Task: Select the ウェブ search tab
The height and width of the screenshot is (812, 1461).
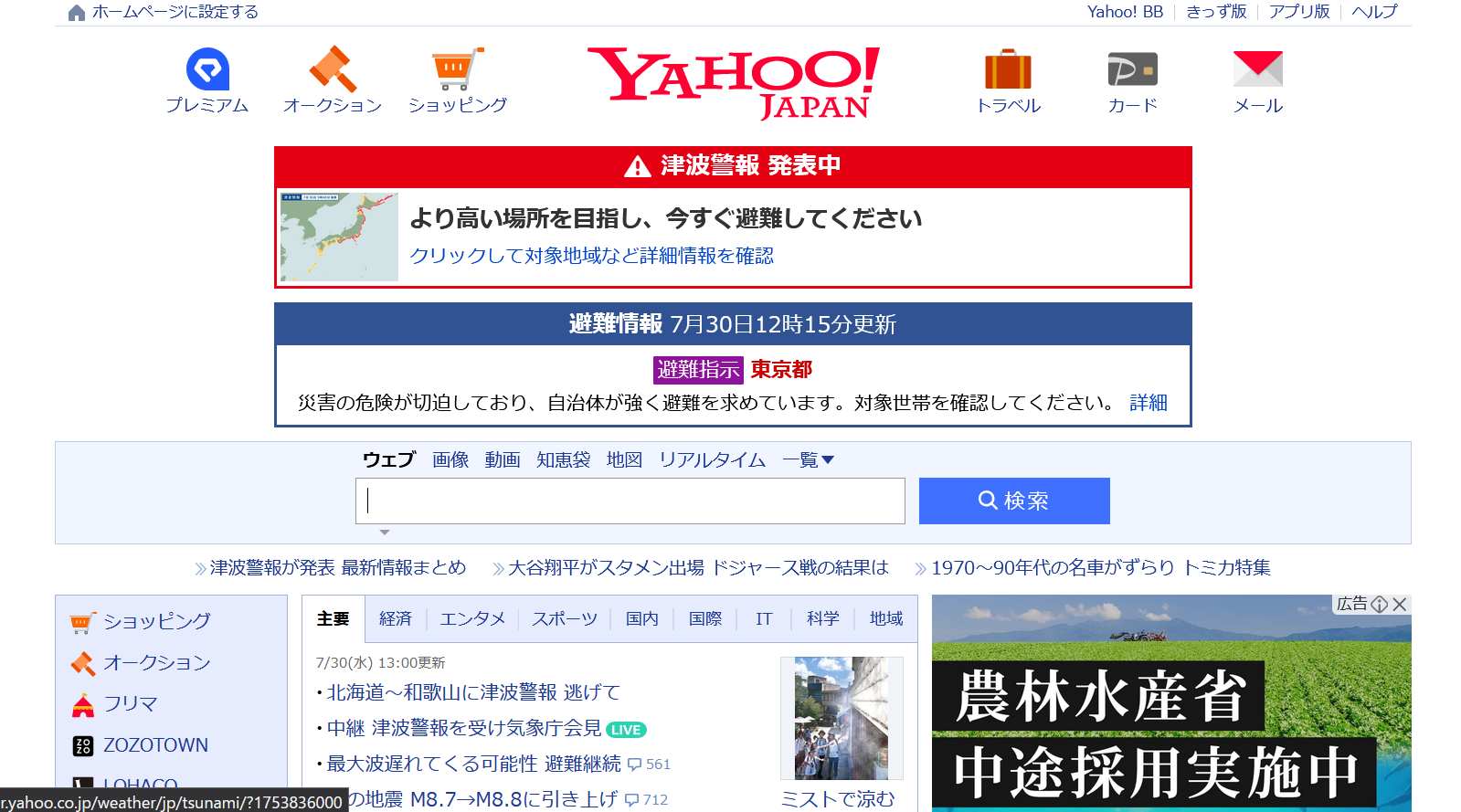Action: tap(388, 459)
